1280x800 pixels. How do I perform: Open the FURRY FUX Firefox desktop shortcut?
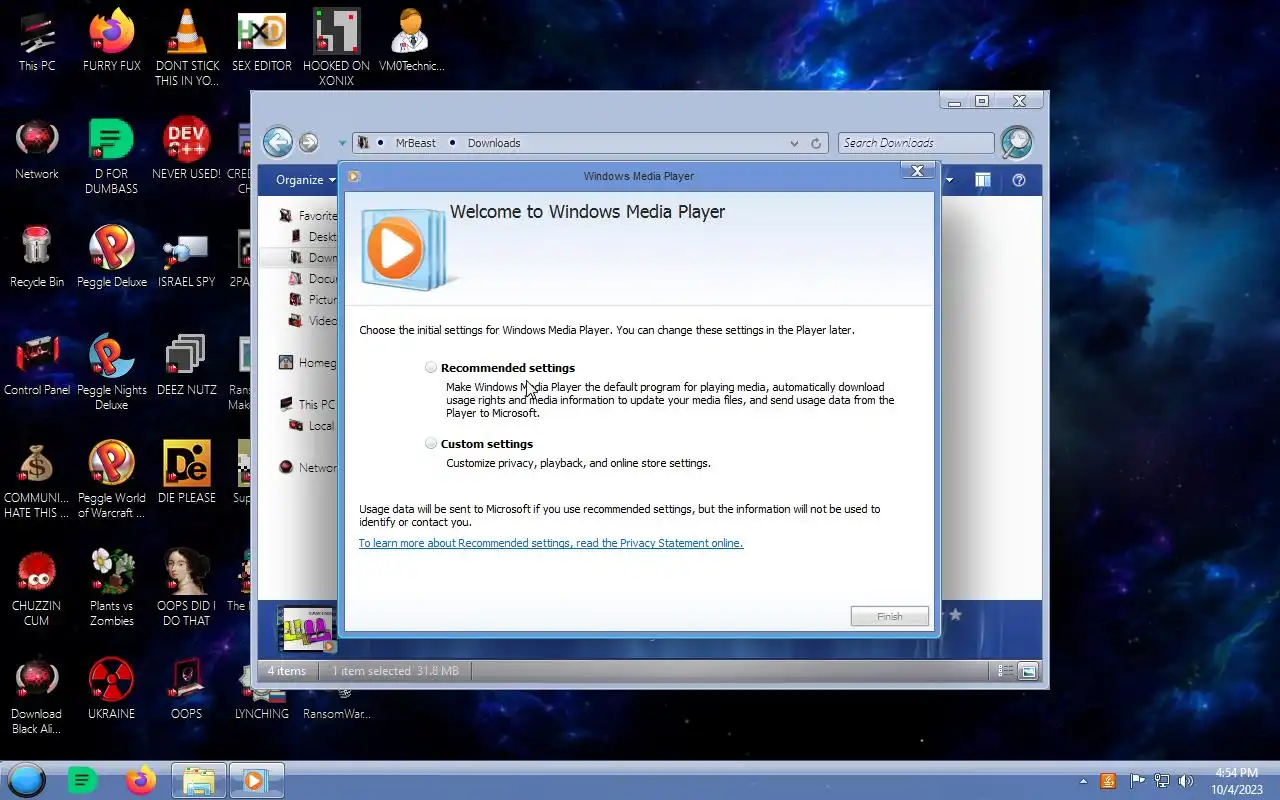(x=111, y=41)
